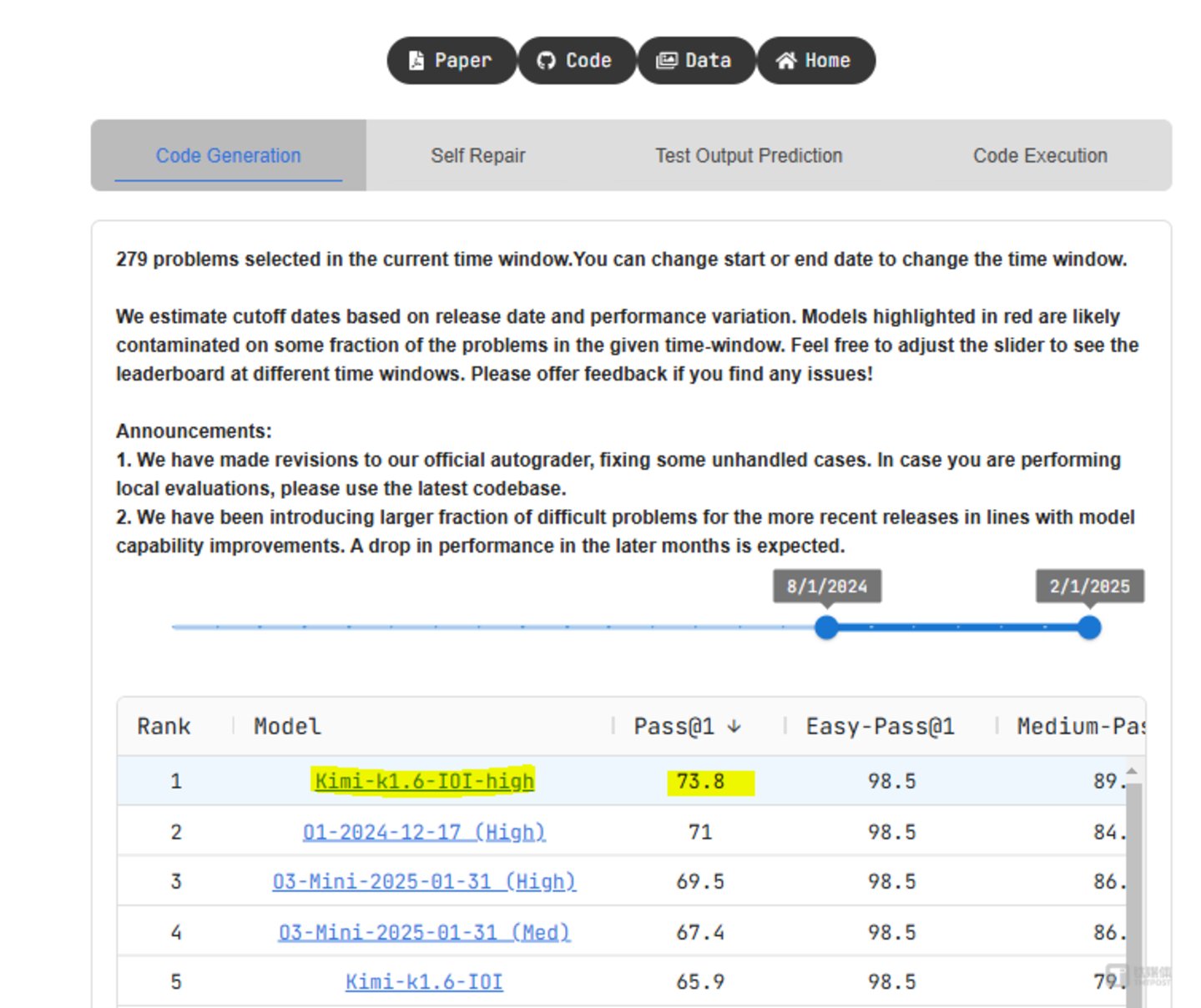Screen dimensions: 1201x1008
Task: Open the Kimi-k1.6-IOI model link
Action: (424, 982)
